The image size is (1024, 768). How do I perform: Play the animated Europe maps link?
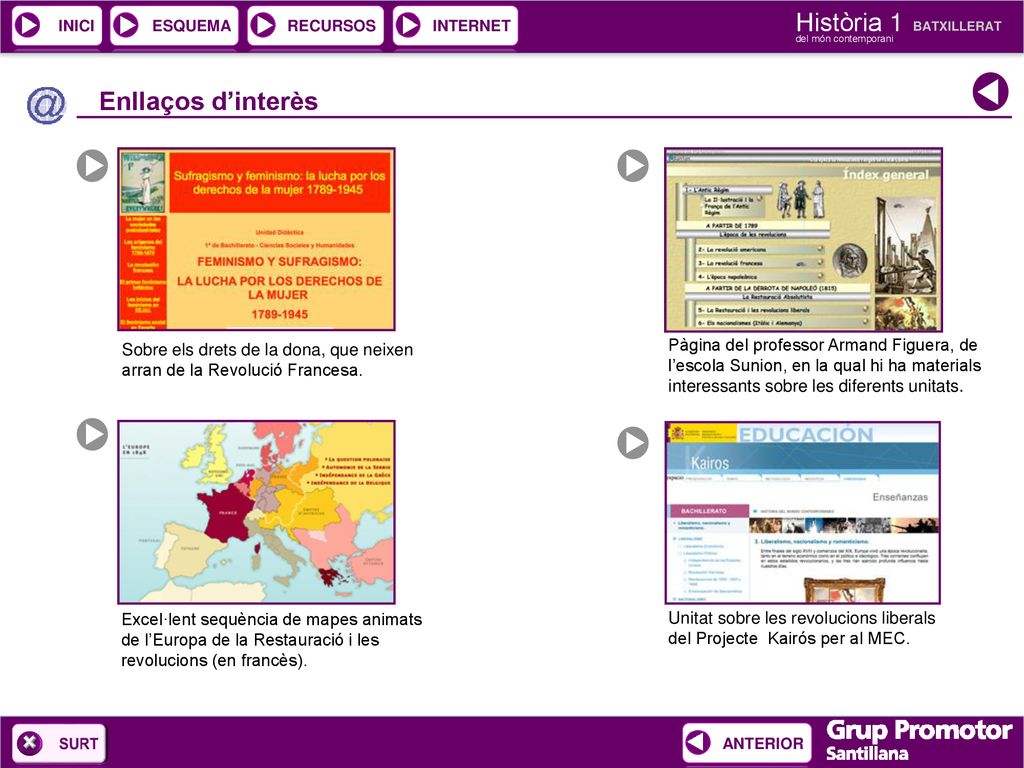click(92, 434)
